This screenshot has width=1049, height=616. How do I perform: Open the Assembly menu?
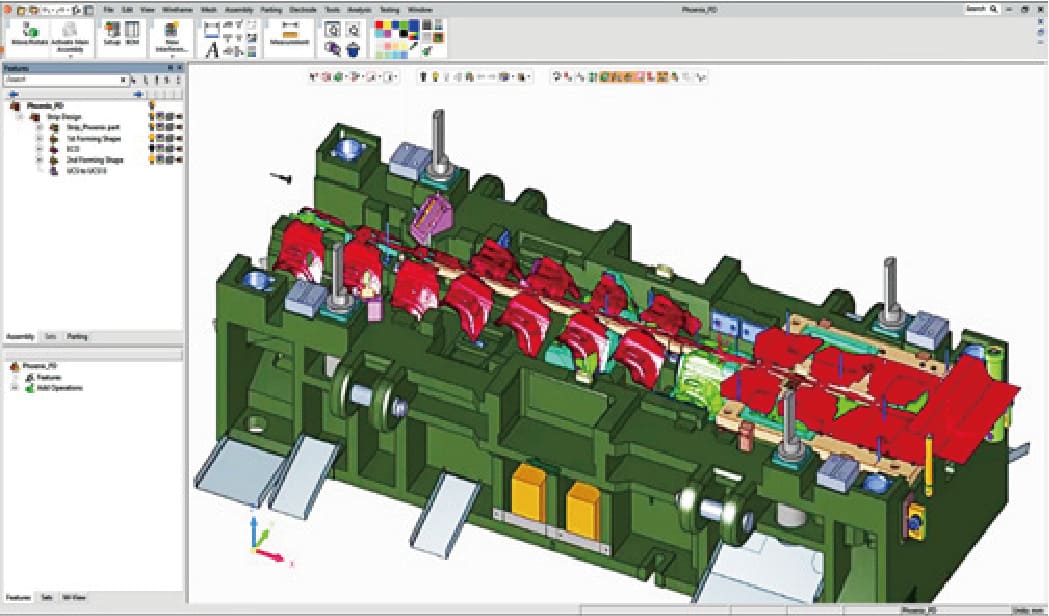(239, 10)
